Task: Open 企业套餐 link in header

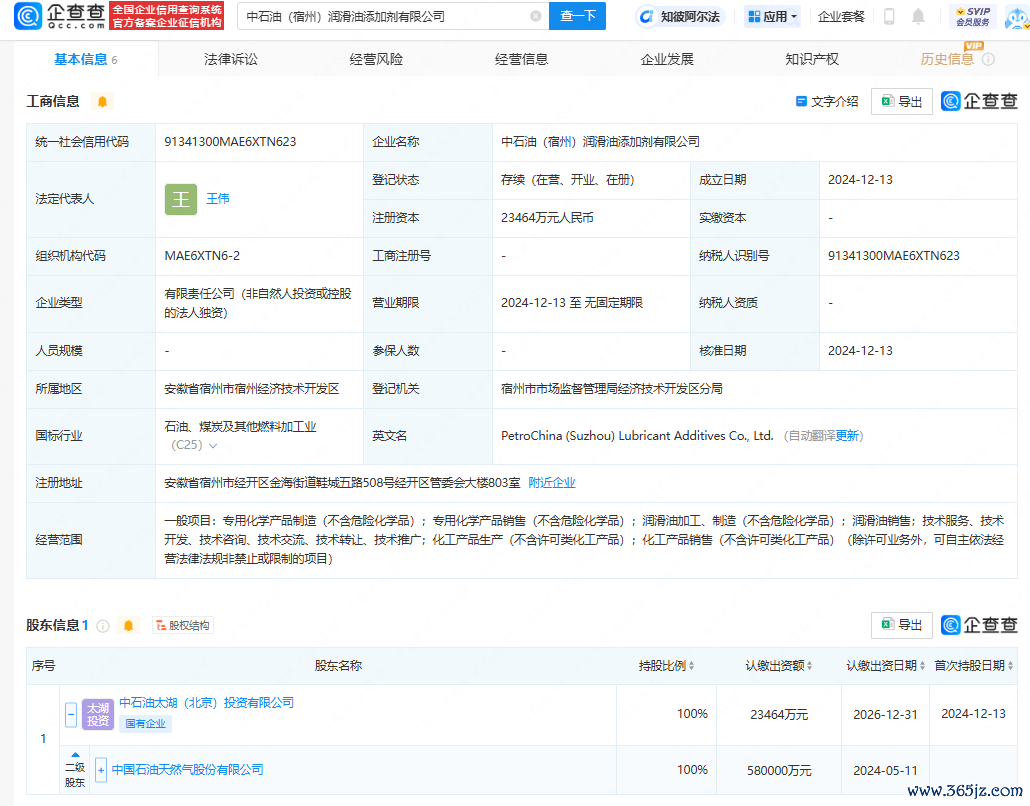Action: click(x=841, y=16)
